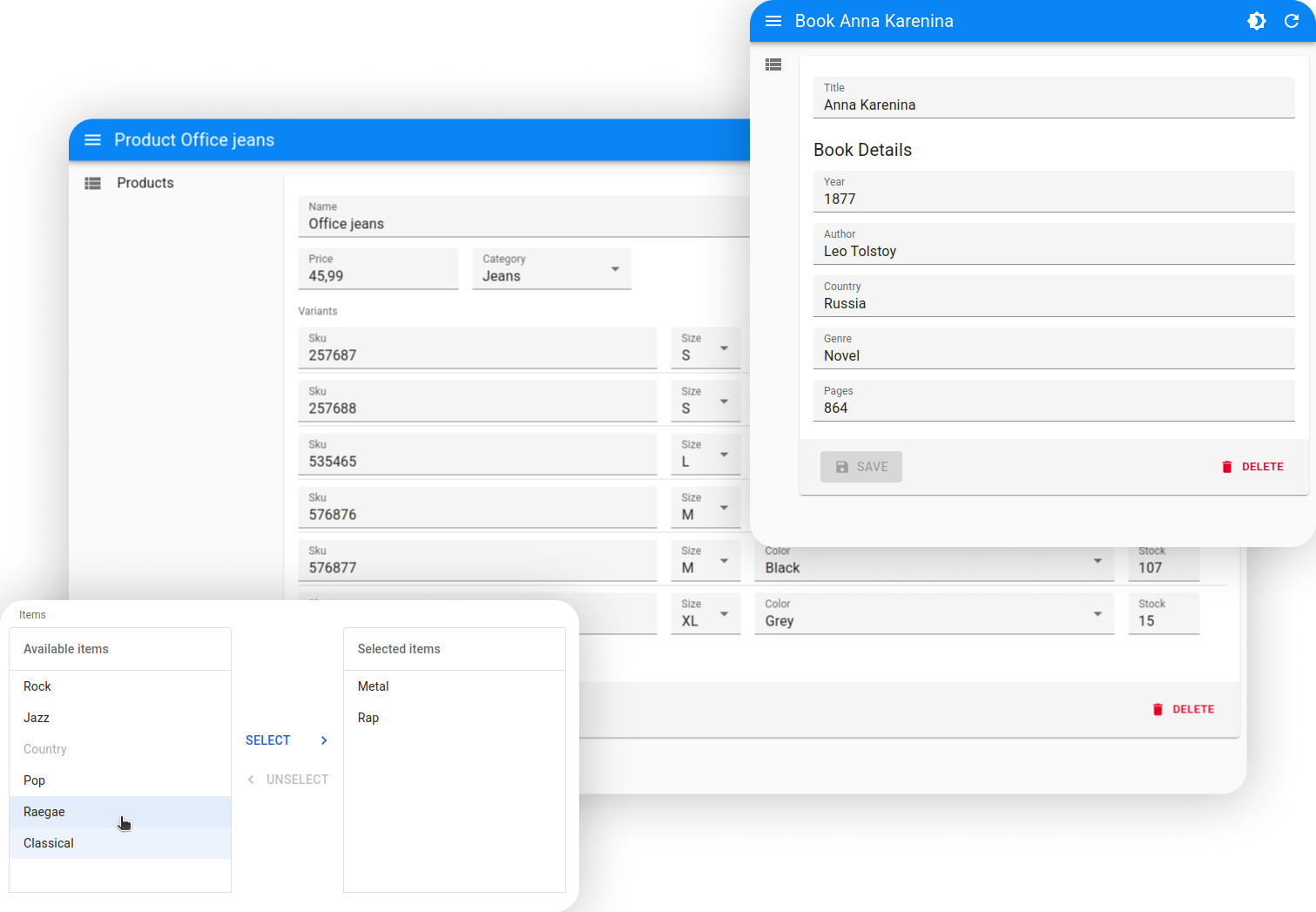Click Sku field 257687
This screenshot has height=912, width=1316.
click(x=477, y=348)
